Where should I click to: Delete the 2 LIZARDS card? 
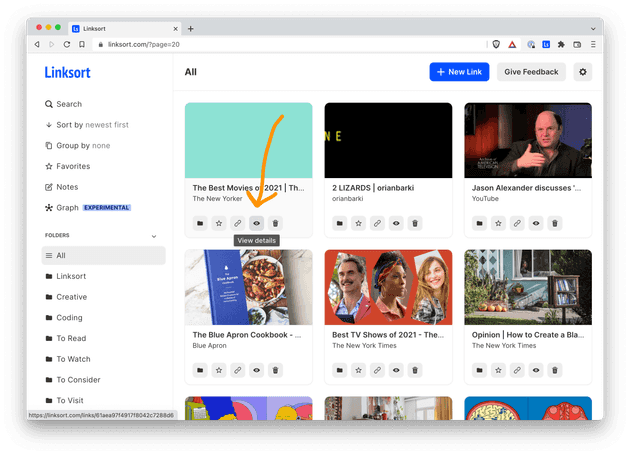tap(415, 223)
